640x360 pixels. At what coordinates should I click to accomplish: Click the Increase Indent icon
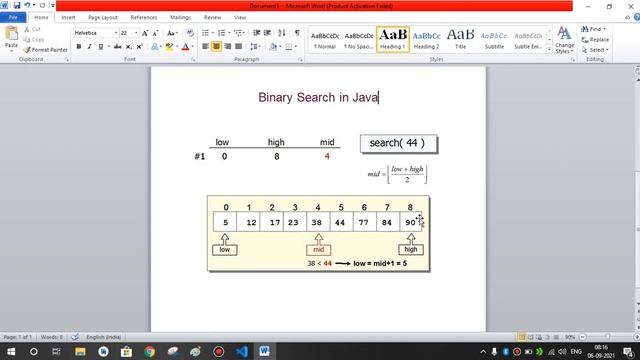(x=267, y=33)
